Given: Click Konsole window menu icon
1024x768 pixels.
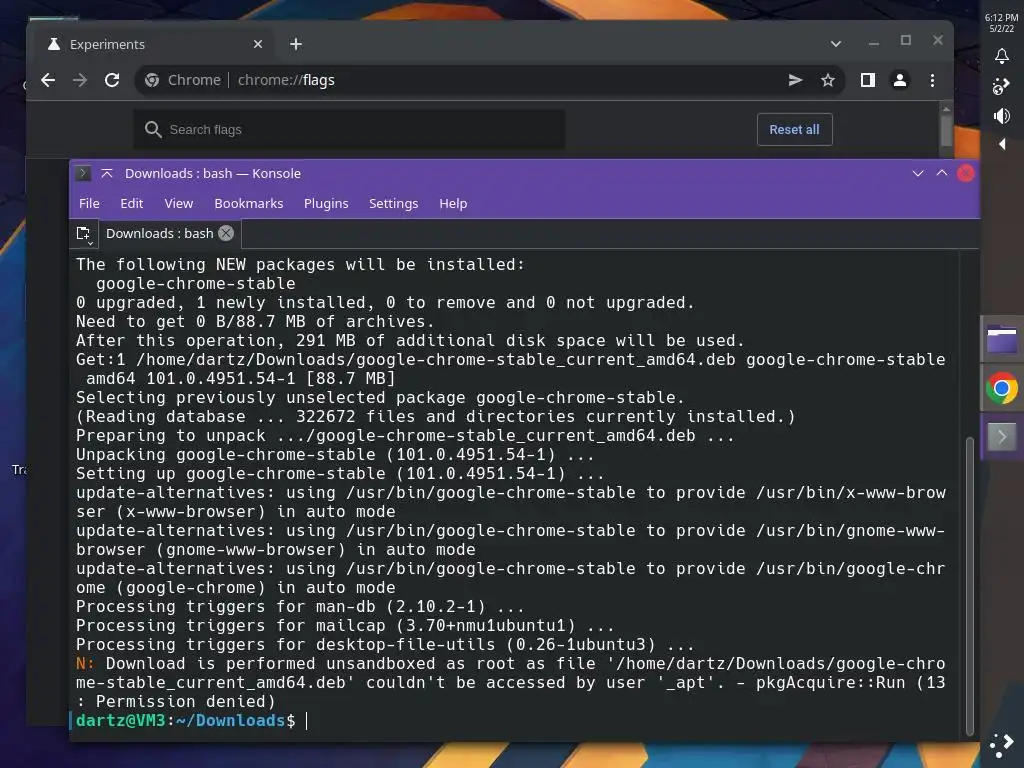Looking at the screenshot, I should pyautogui.click(x=83, y=173).
